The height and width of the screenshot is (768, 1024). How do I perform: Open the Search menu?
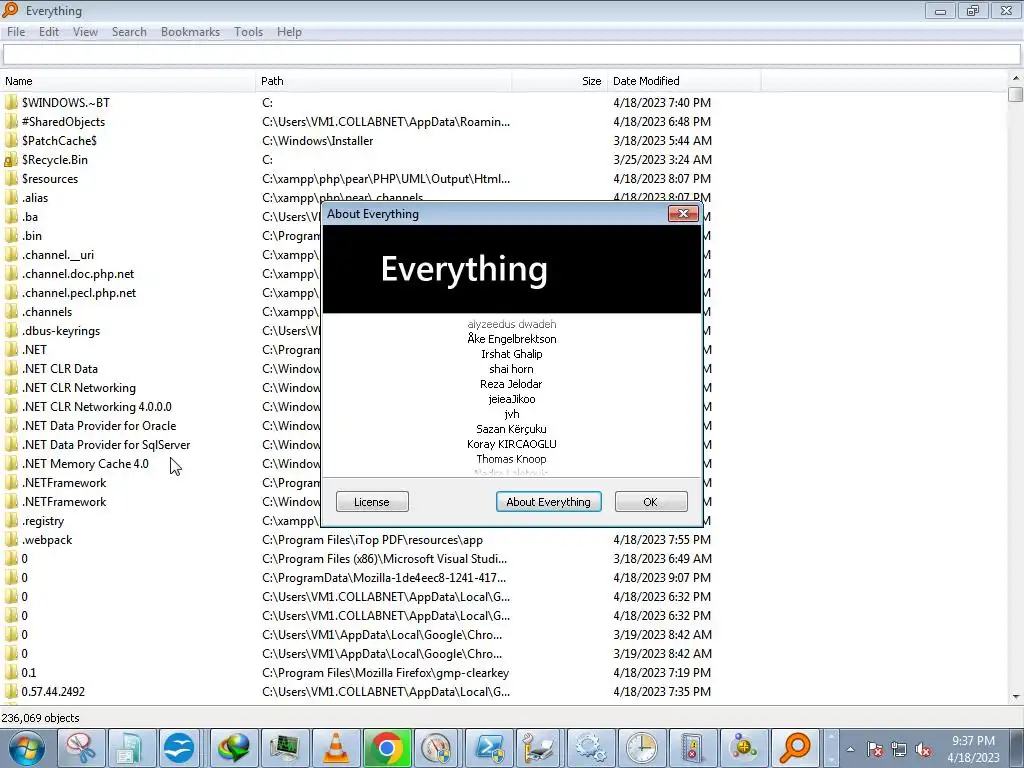(x=129, y=31)
